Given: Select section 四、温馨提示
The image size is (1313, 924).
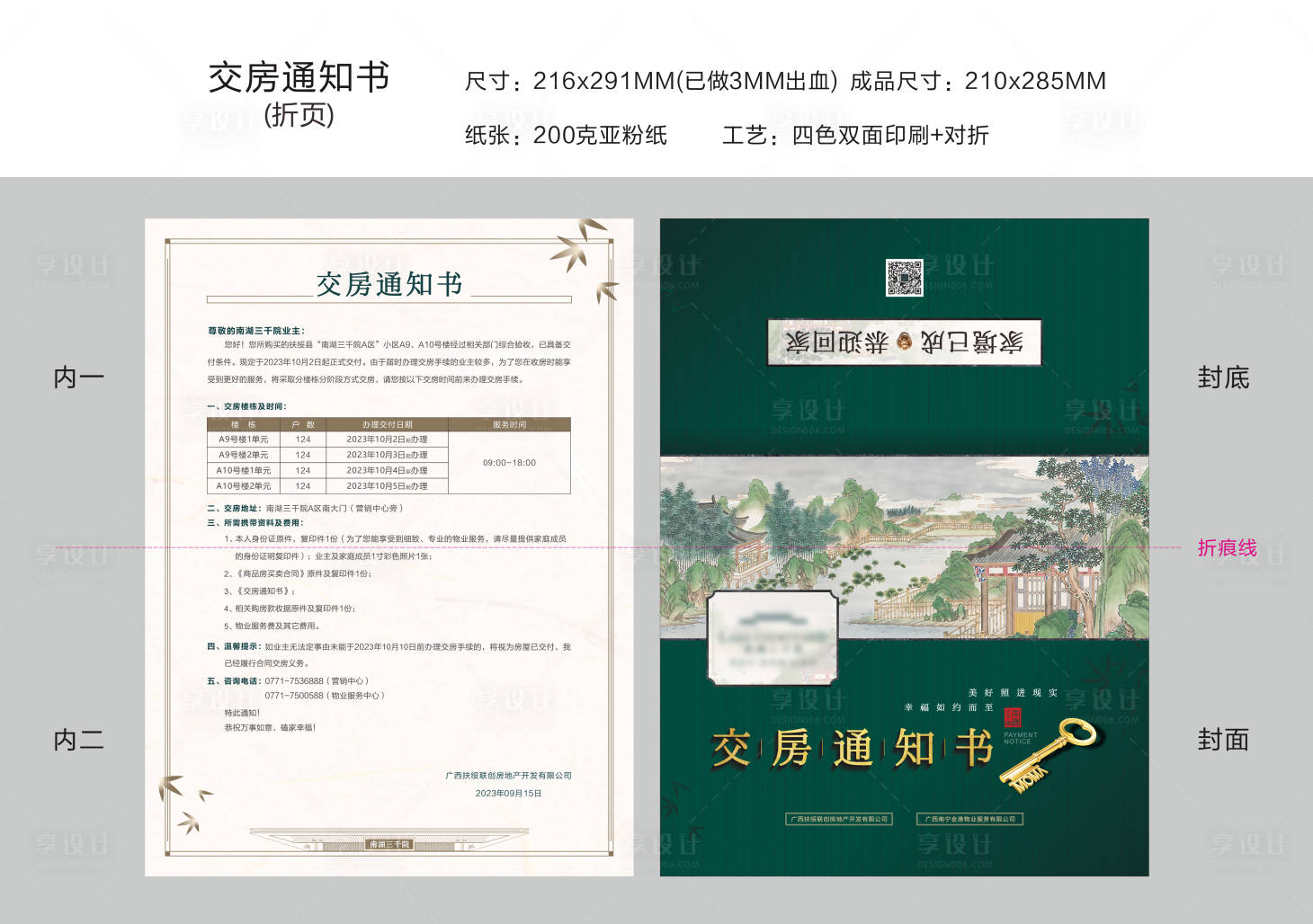Looking at the screenshot, I should tap(389, 654).
